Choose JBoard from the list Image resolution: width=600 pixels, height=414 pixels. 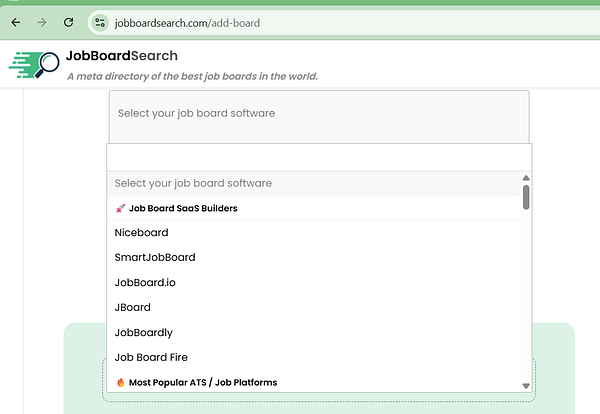[314, 307]
